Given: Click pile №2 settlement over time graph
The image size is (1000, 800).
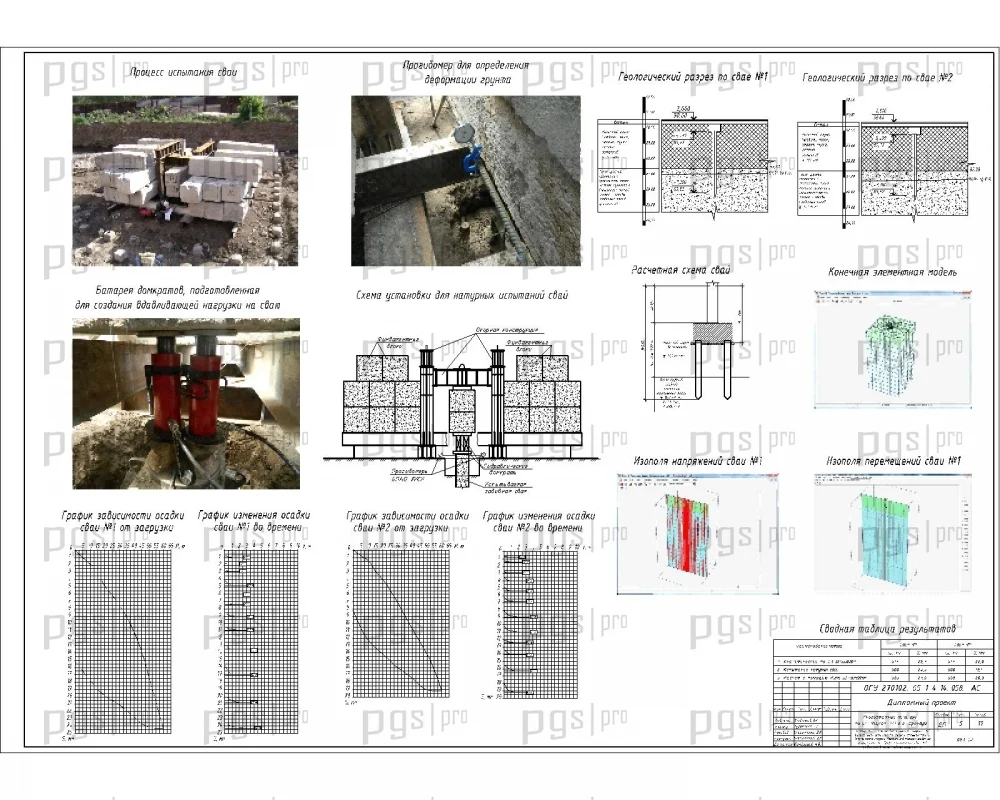Looking at the screenshot, I should pyautogui.click(x=537, y=623).
